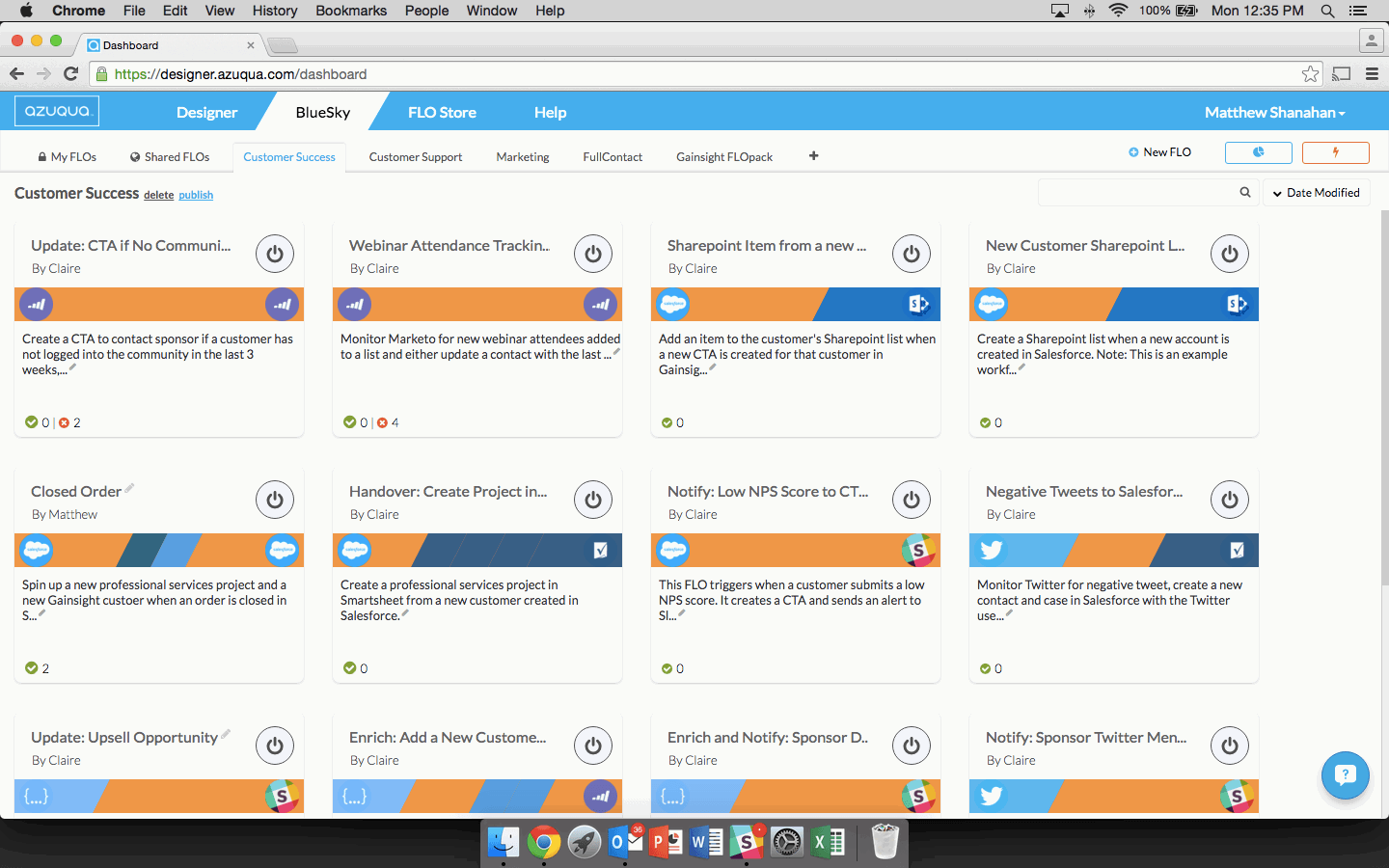Screen dimensions: 1389x868
Task: Open the Date Modified sort dropdown
Action: pyautogui.click(x=1316, y=193)
